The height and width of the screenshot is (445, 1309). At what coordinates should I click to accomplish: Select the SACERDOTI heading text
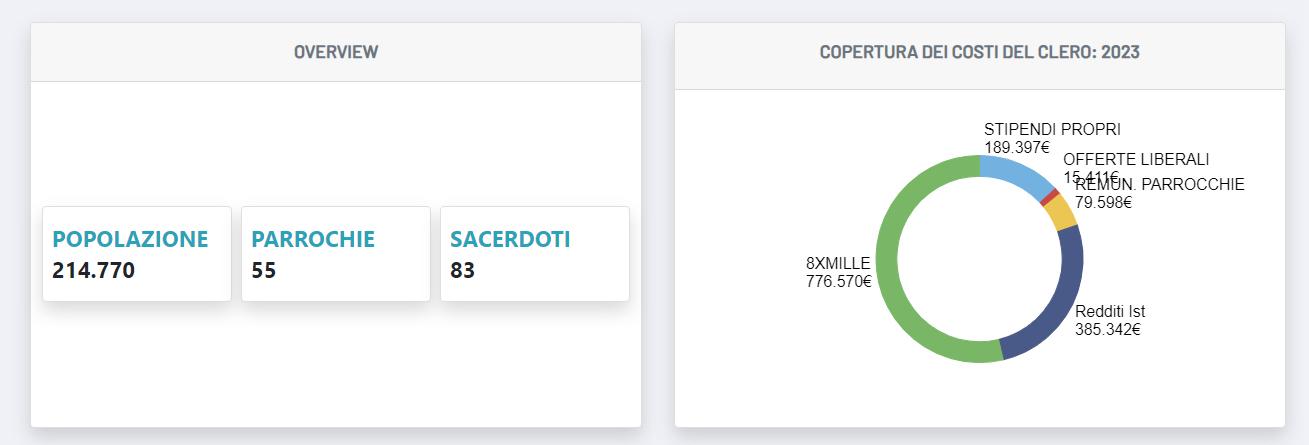pos(510,239)
